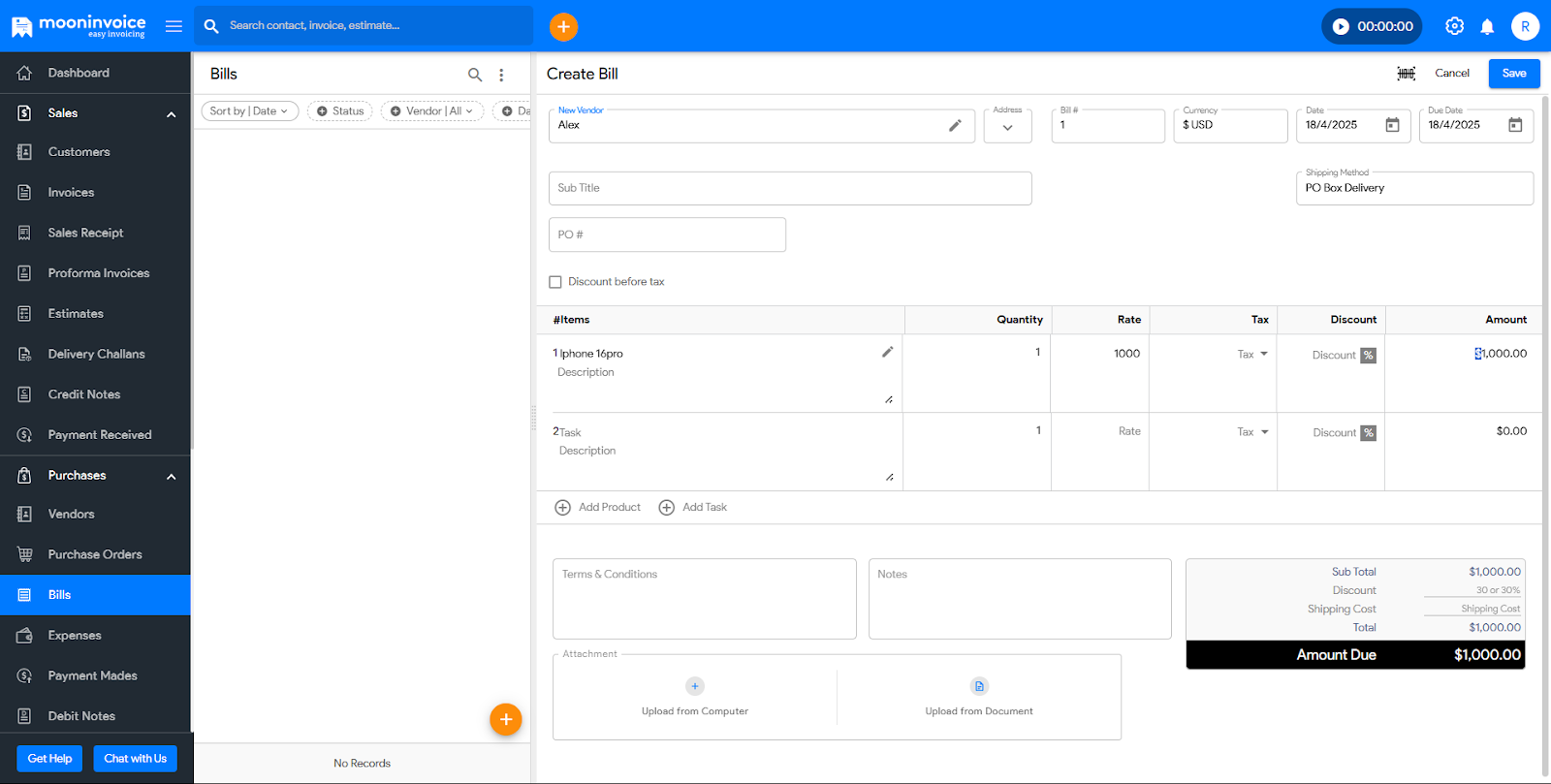Open Proforma Invoices in sidebar
Image resolution: width=1551 pixels, height=784 pixels.
point(95,273)
